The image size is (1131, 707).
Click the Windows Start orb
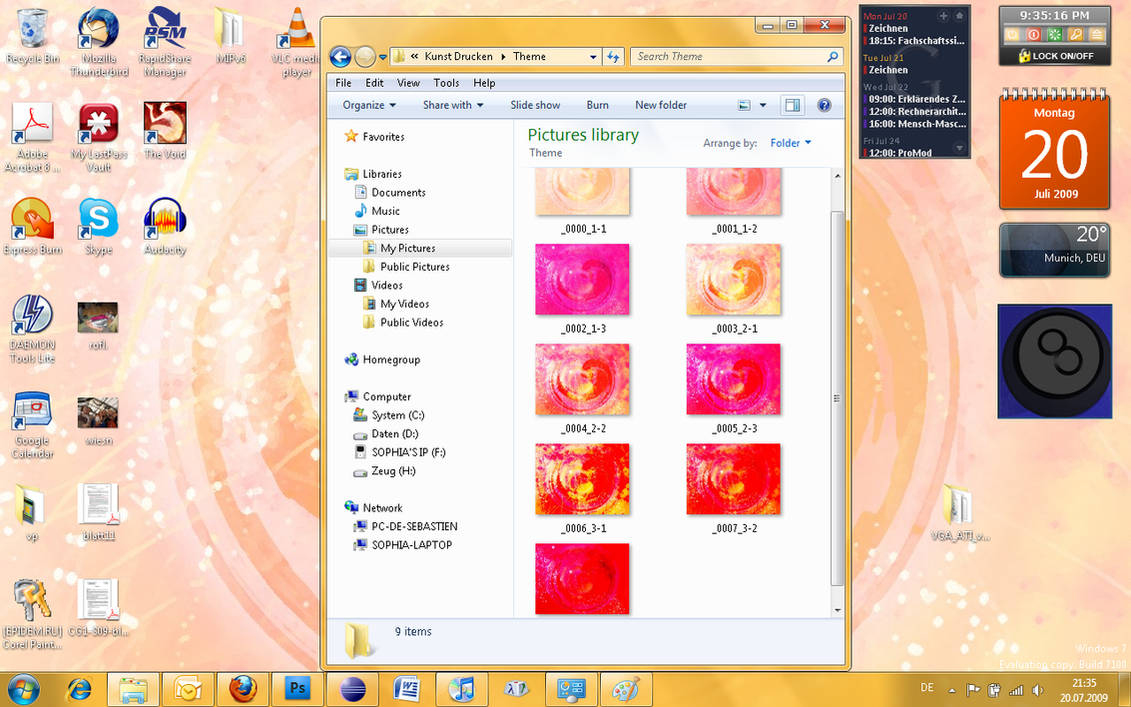(x=25, y=689)
